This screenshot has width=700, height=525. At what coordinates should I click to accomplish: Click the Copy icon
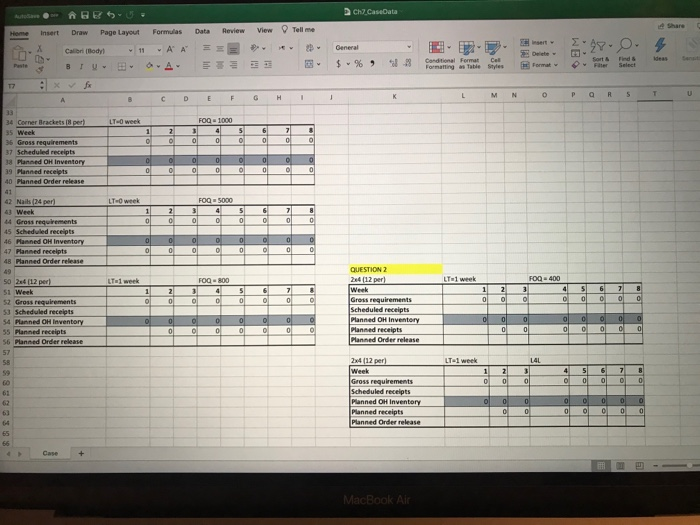coord(40,59)
